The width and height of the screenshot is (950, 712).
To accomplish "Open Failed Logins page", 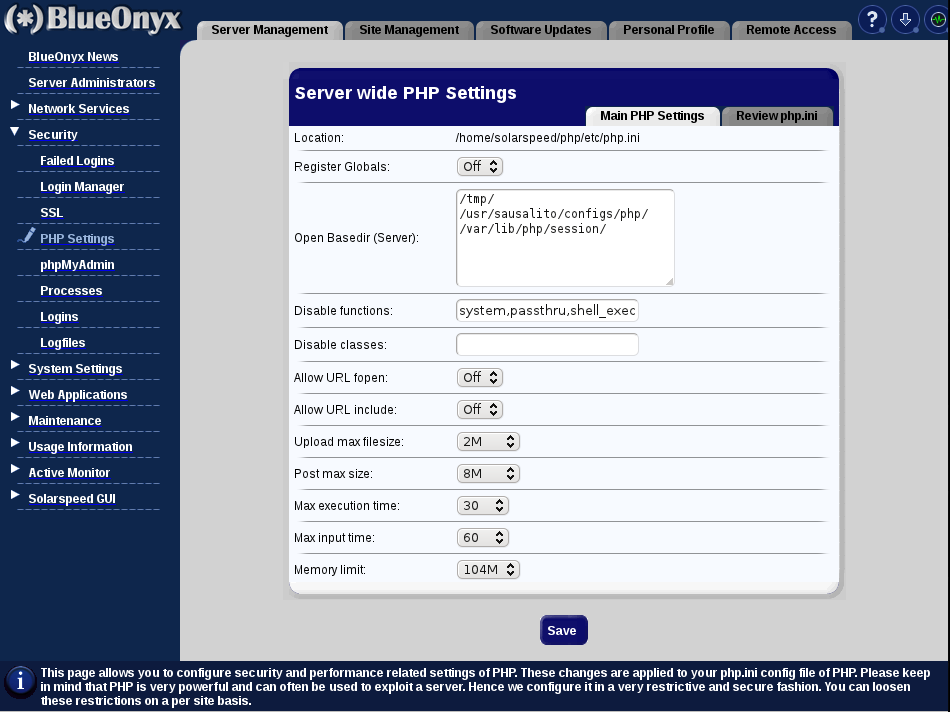I will coord(77,161).
